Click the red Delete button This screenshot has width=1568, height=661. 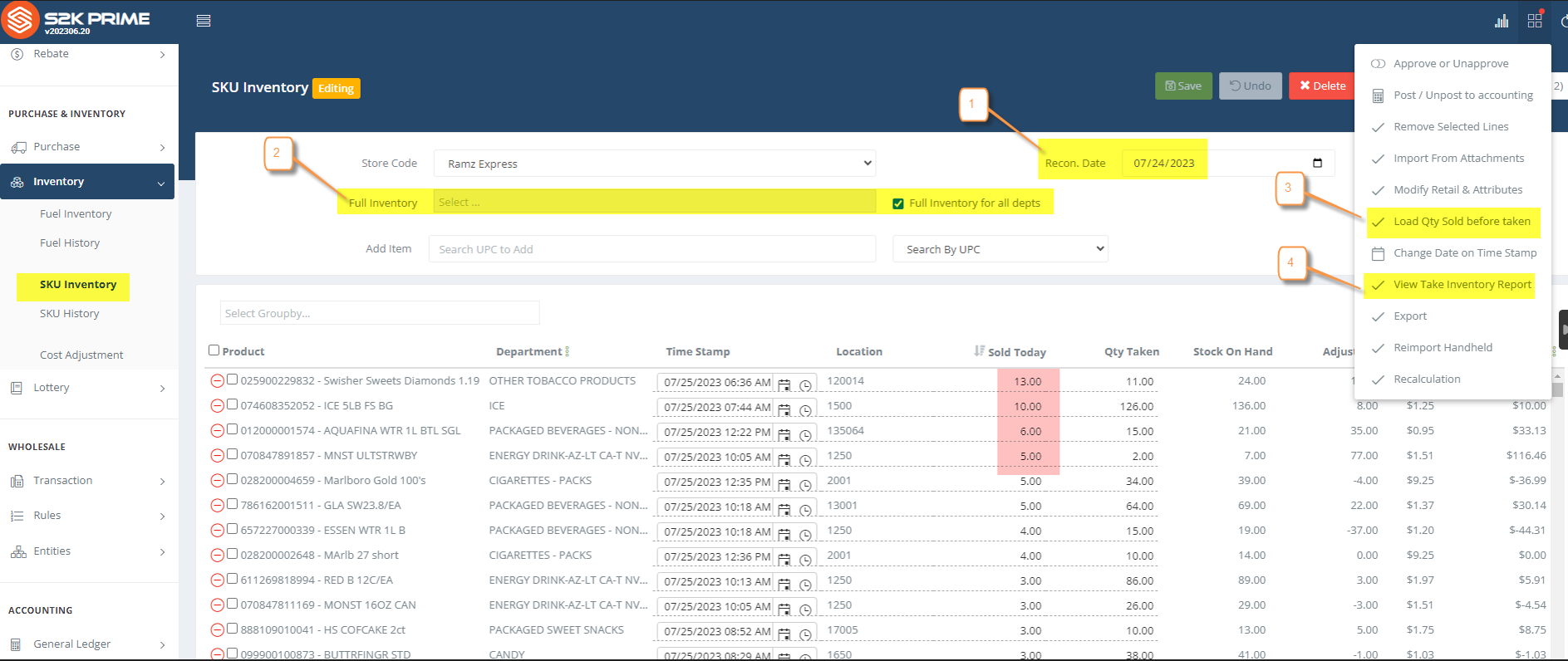pos(1322,86)
